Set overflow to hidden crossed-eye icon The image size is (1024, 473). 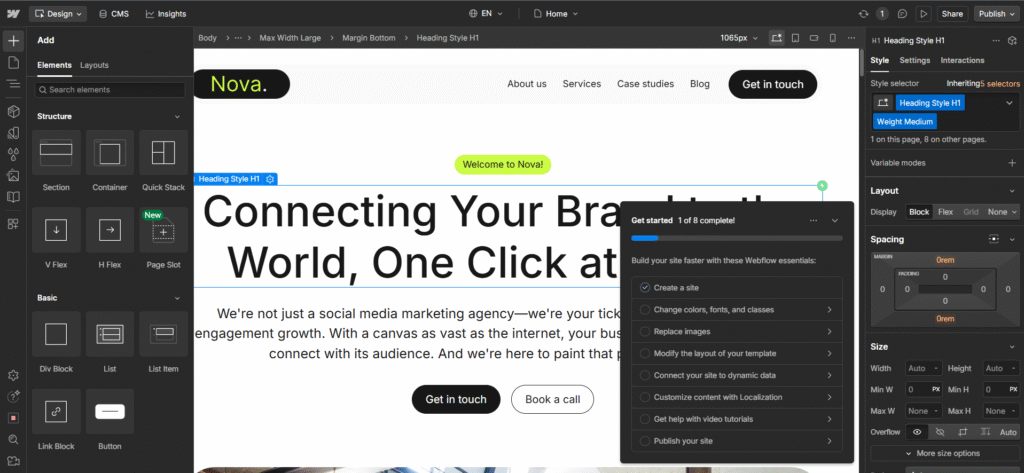pos(940,432)
